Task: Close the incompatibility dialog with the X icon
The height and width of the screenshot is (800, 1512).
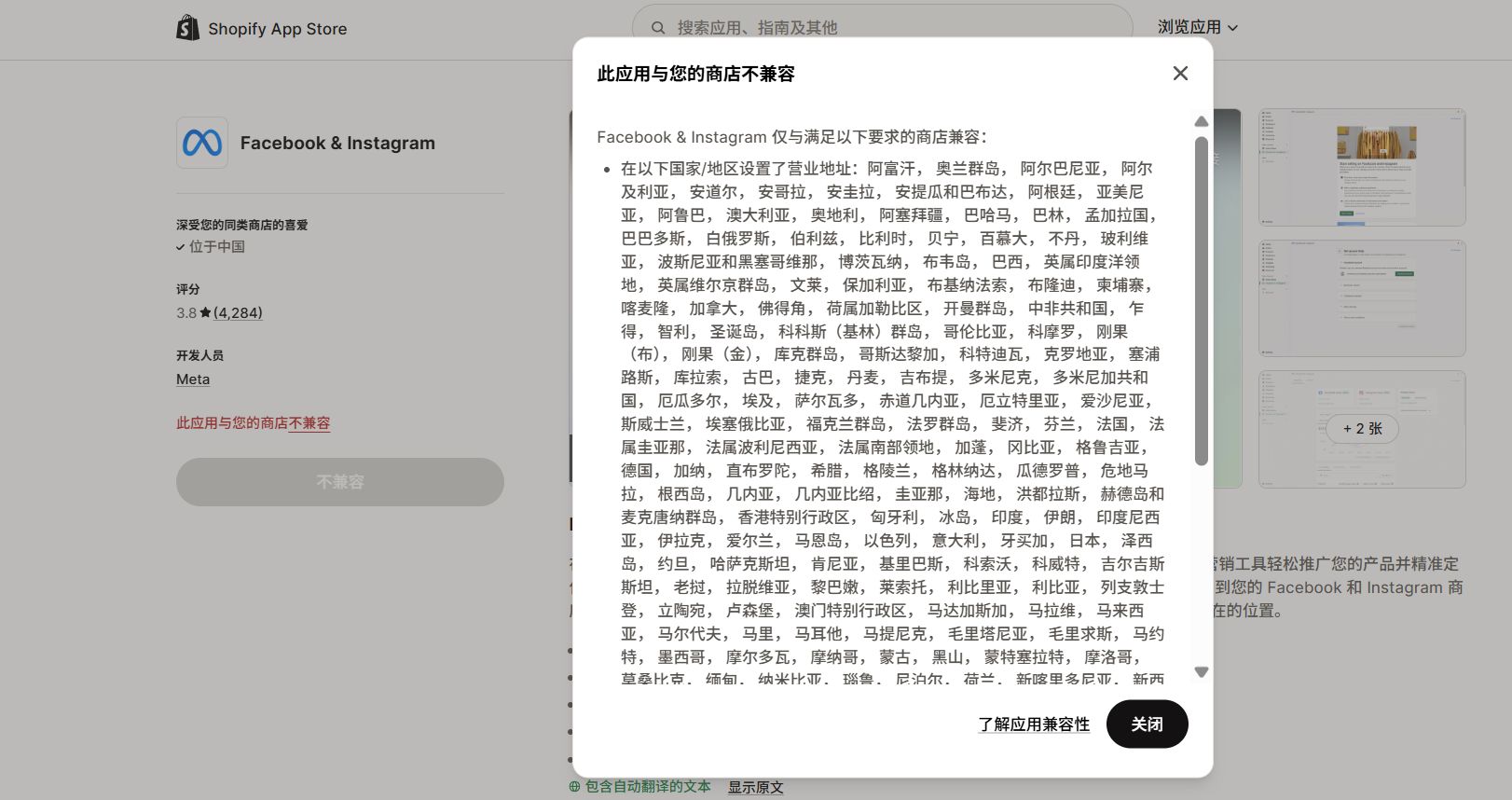Action: point(1180,74)
